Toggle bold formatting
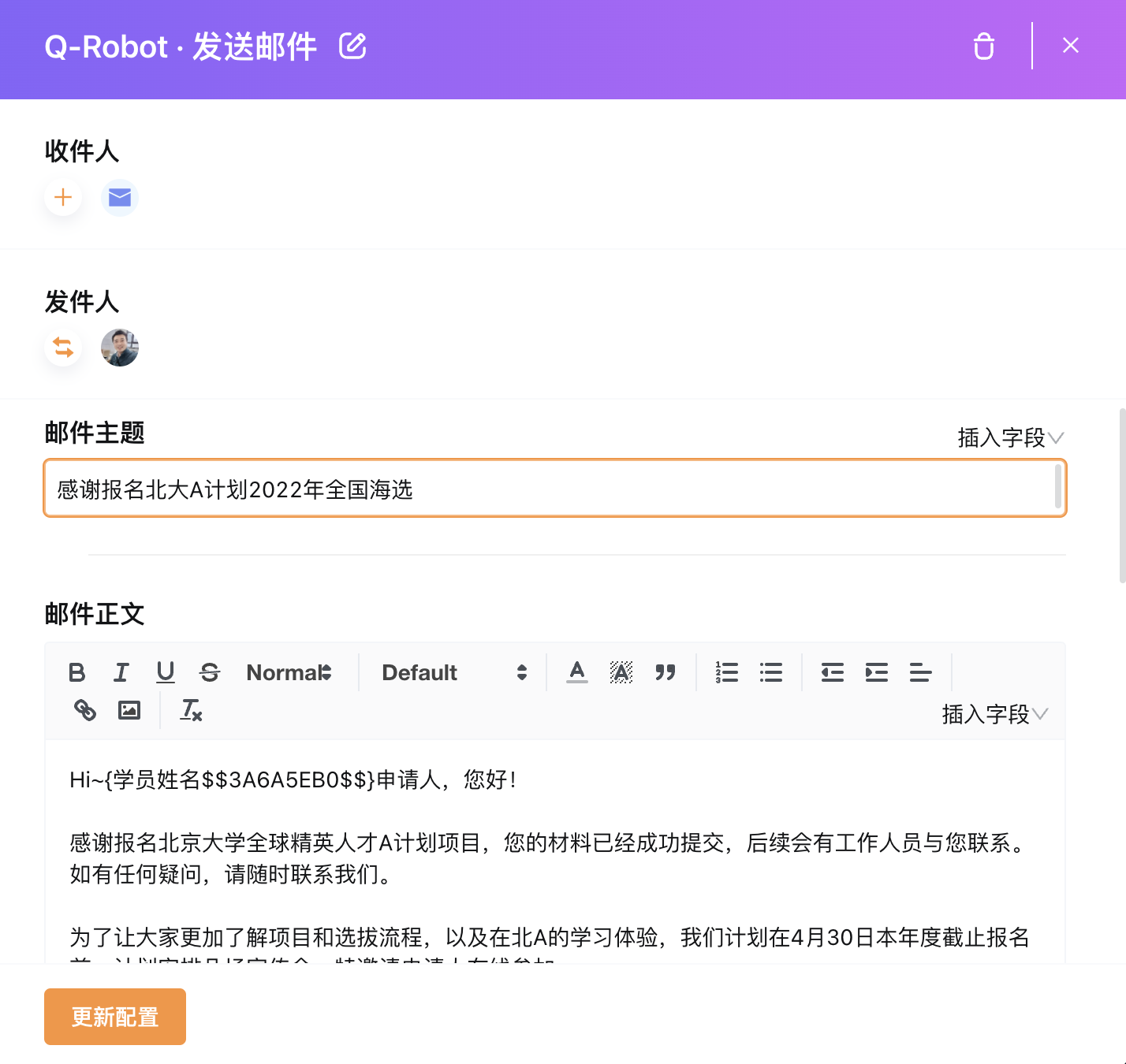 click(x=76, y=672)
